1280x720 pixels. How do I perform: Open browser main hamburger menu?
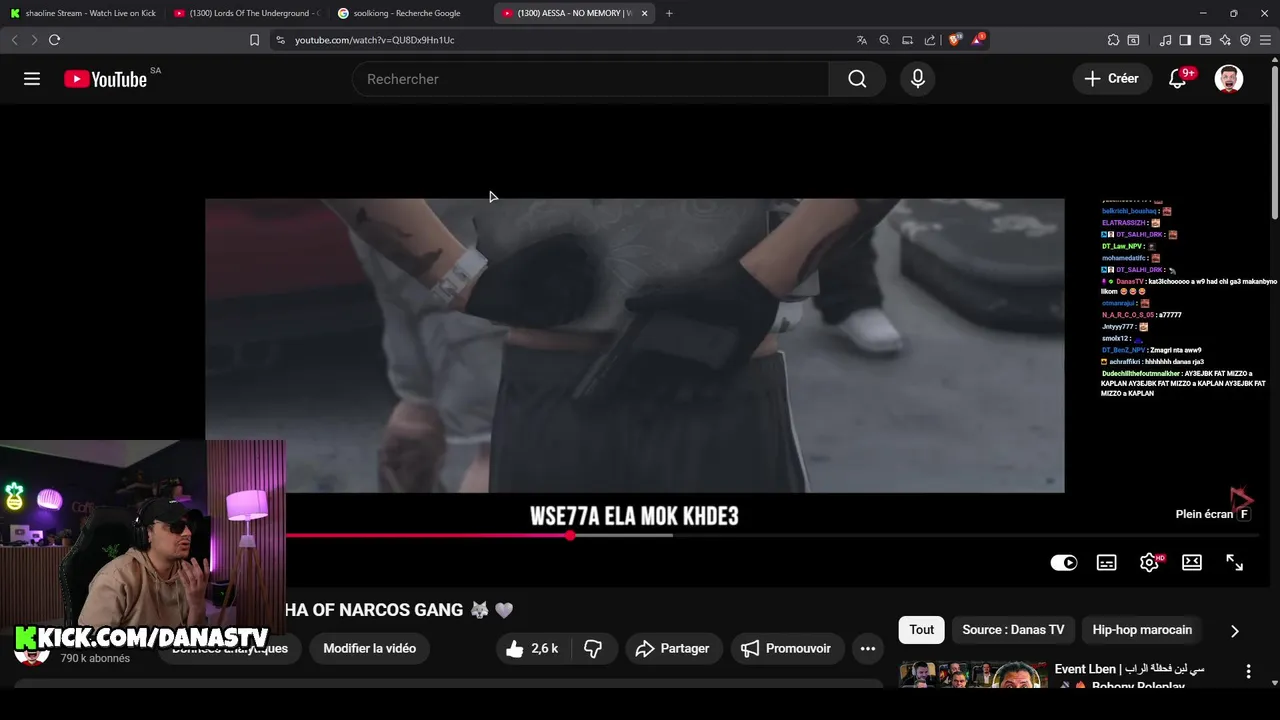[1265, 40]
